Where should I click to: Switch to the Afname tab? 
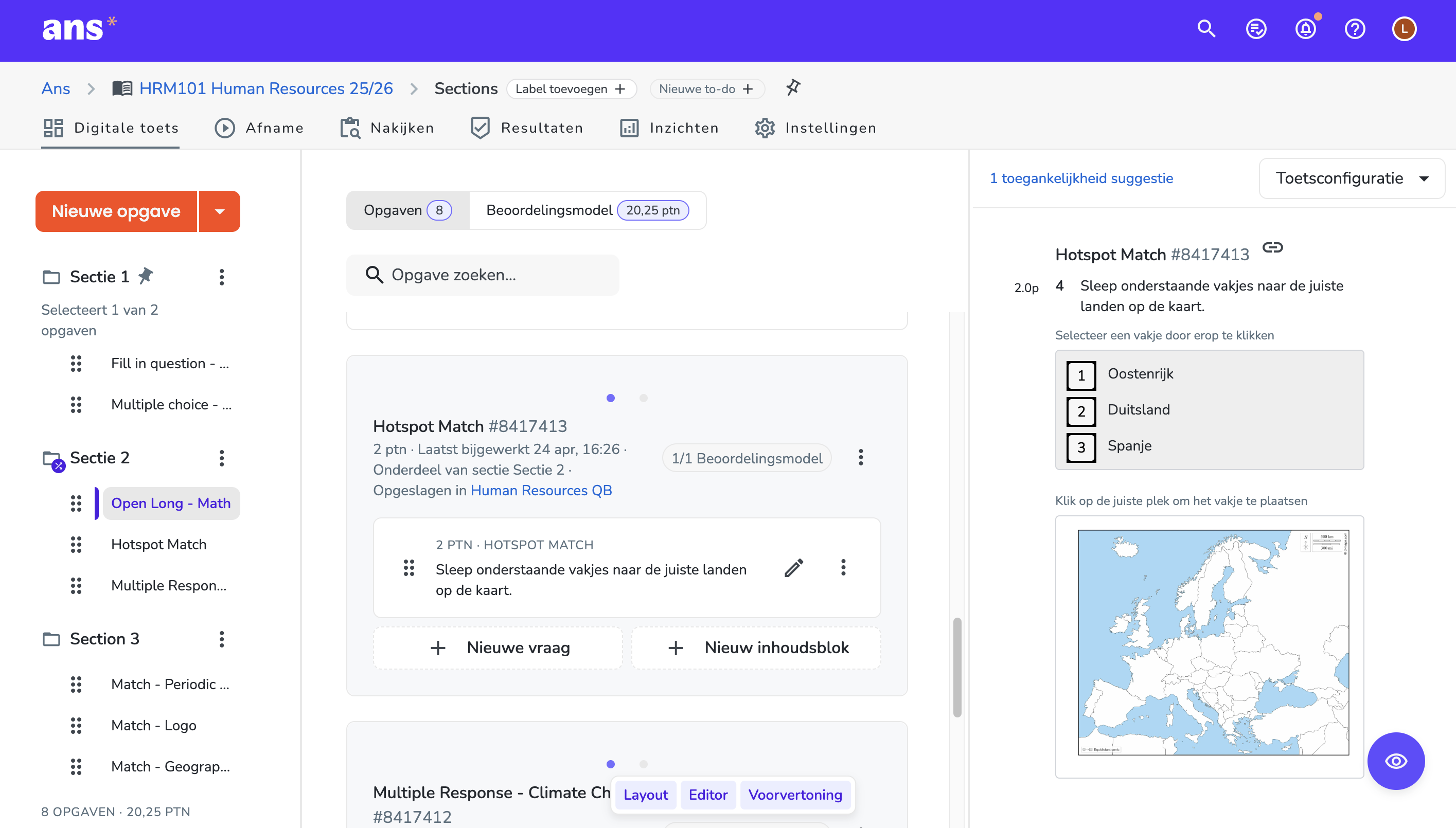[x=259, y=128]
